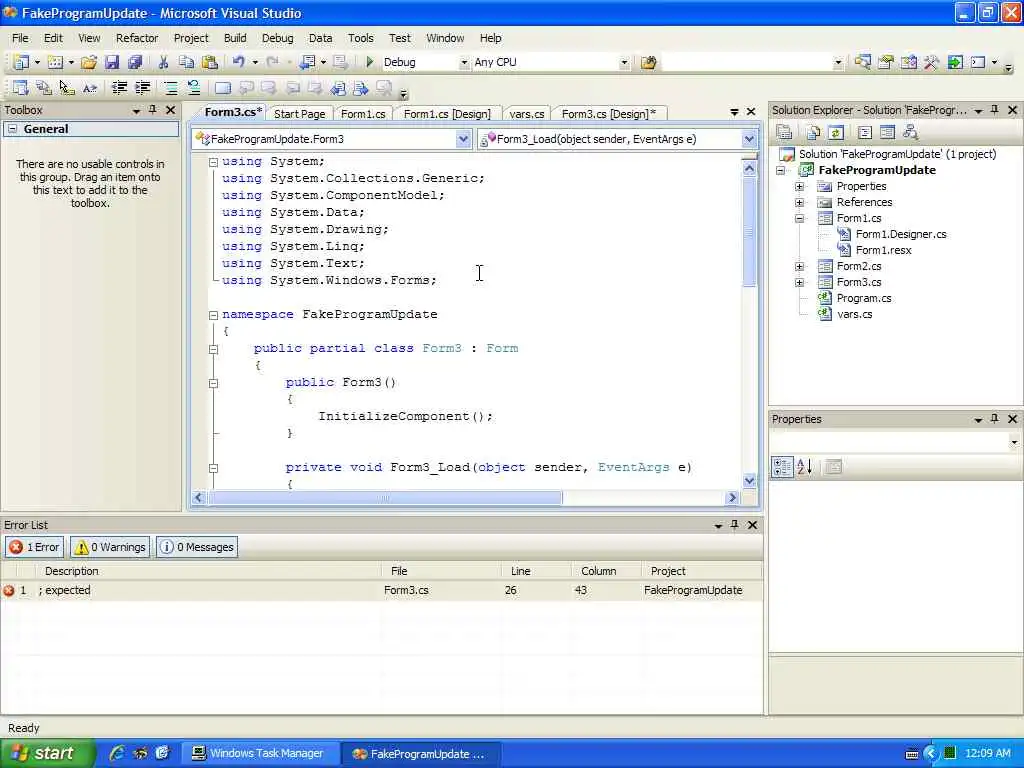The height and width of the screenshot is (768, 1024).
Task: Open the Toolbox icon with crossed tools
Action: [931, 62]
